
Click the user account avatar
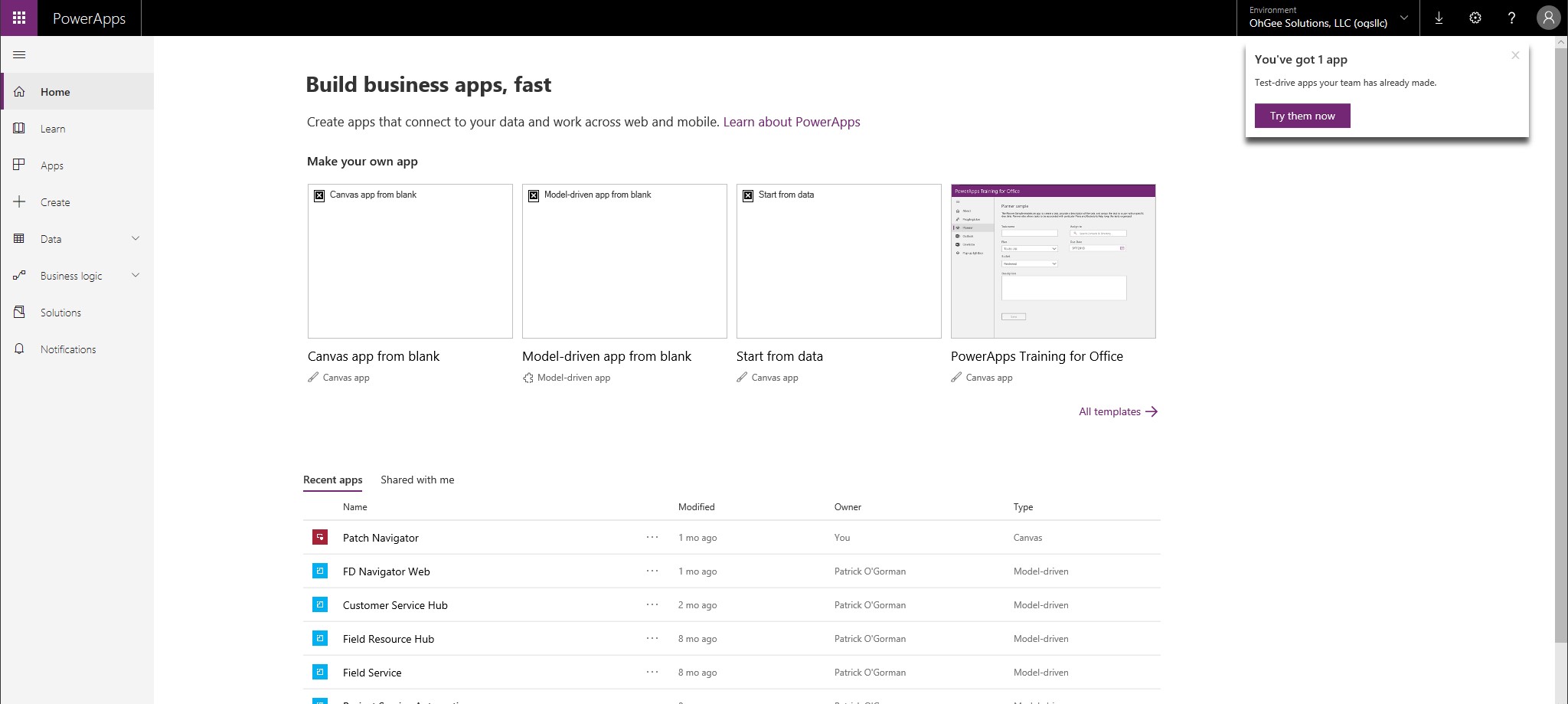[1548, 18]
